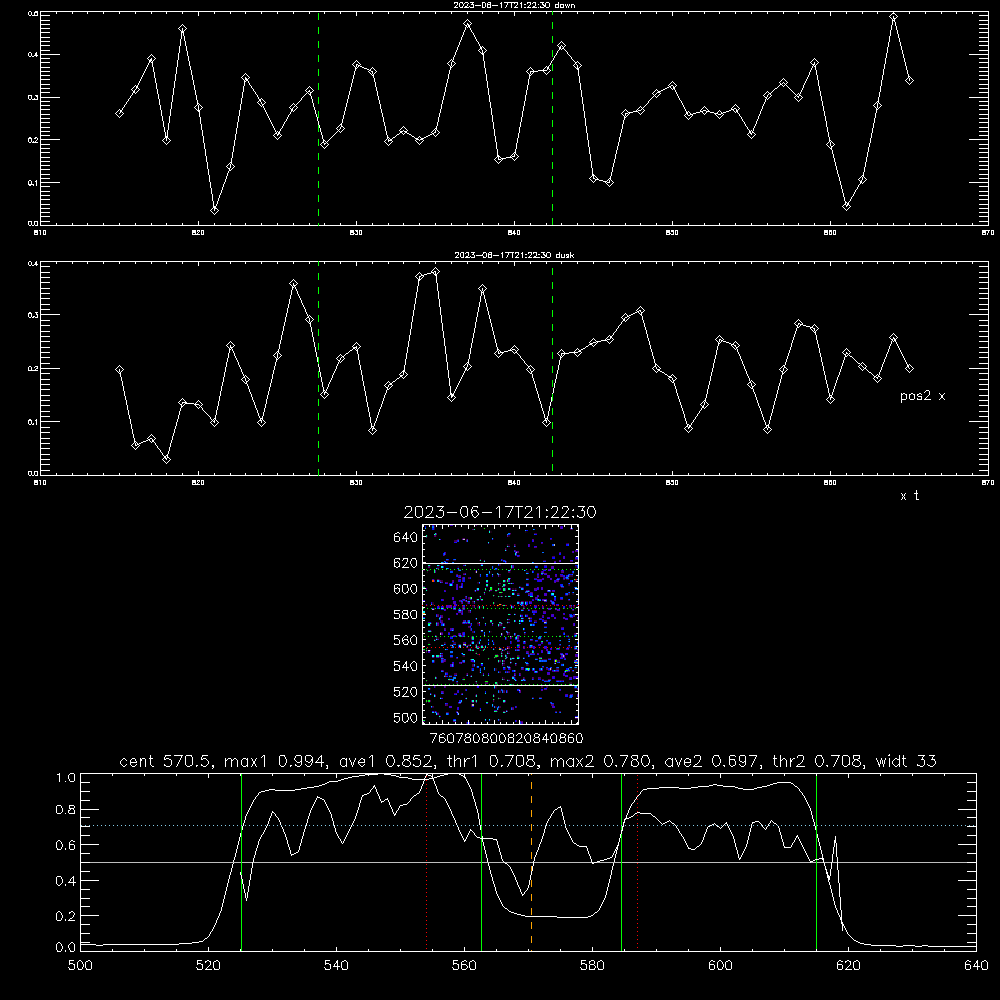Click the lower white horizontal line in the image panel
This screenshot has width=1000, height=1000.
click(501, 686)
